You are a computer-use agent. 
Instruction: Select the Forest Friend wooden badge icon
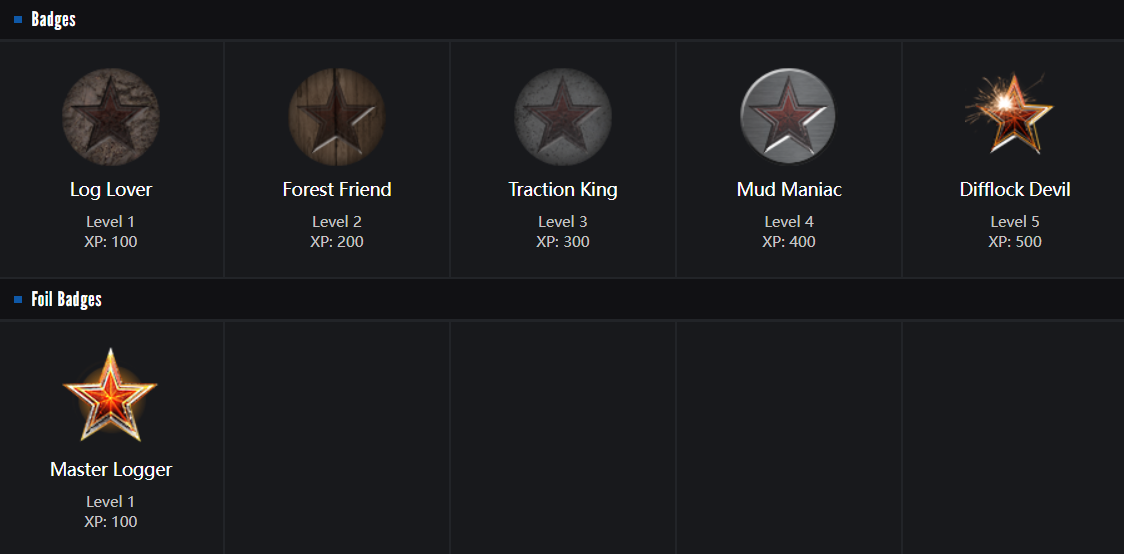337,116
